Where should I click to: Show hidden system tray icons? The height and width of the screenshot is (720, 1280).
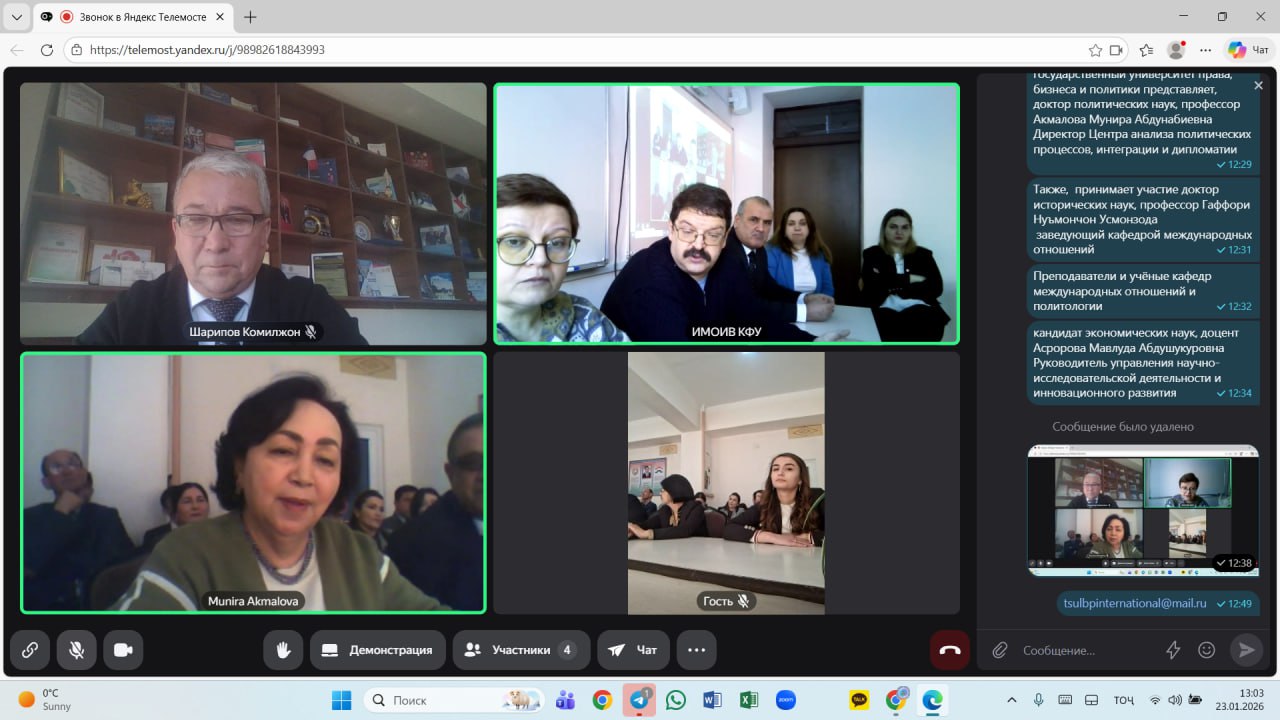[1011, 700]
